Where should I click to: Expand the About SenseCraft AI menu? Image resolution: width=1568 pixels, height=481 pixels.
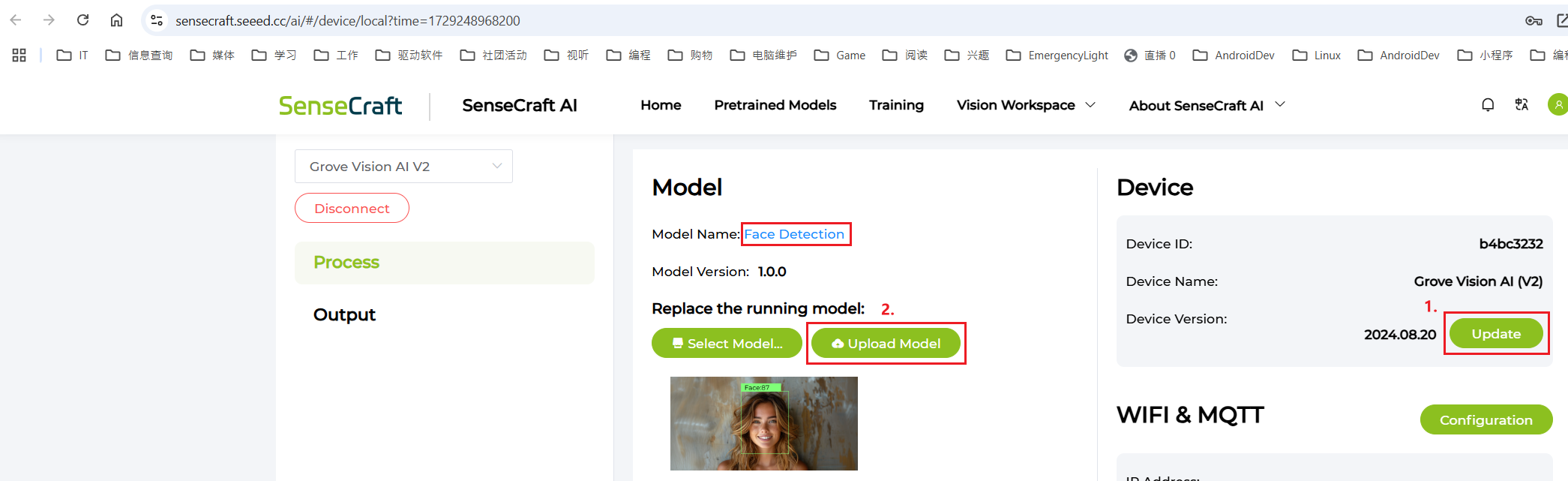(x=1207, y=105)
